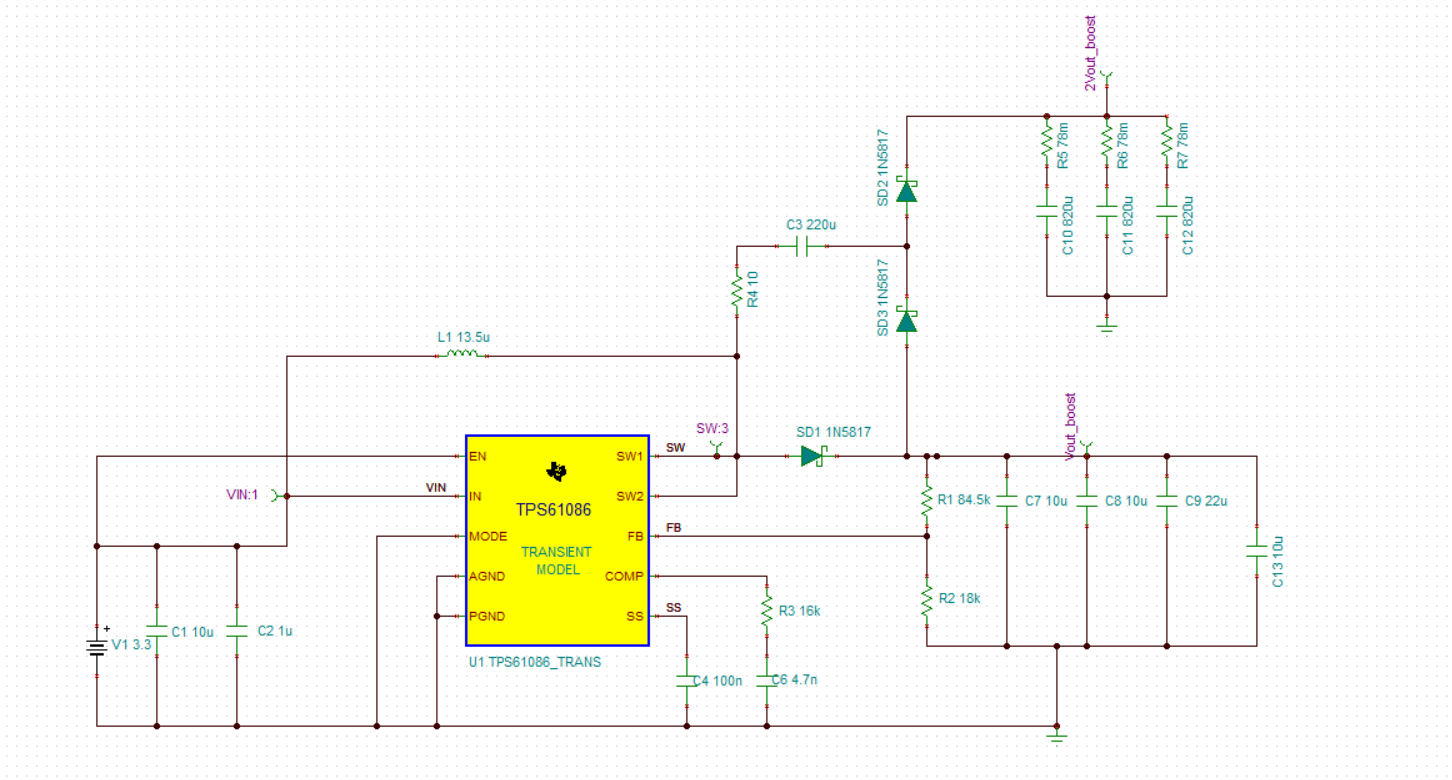
Task: Select Schottky diode SD3 1N5817
Action: (906, 320)
